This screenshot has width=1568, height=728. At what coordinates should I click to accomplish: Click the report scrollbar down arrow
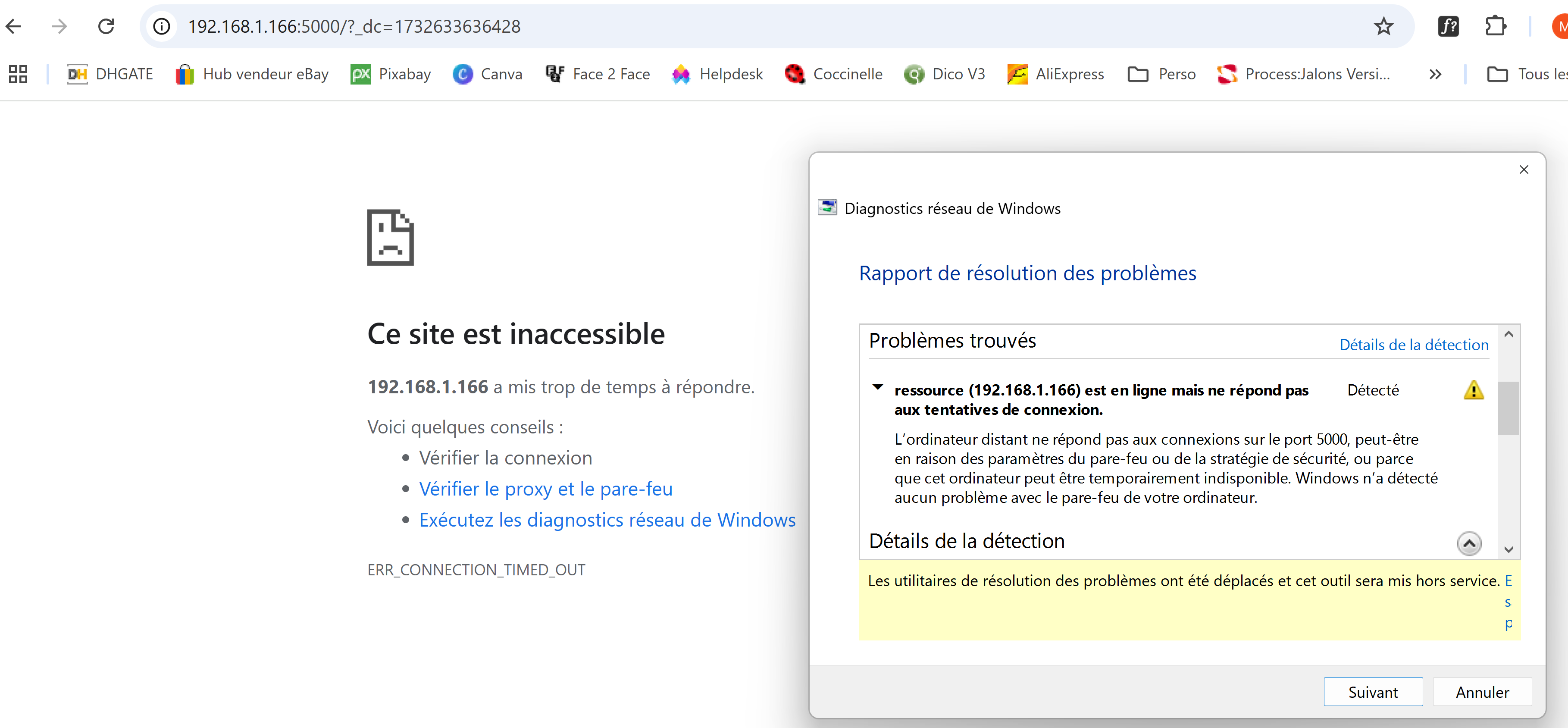coord(1509,549)
